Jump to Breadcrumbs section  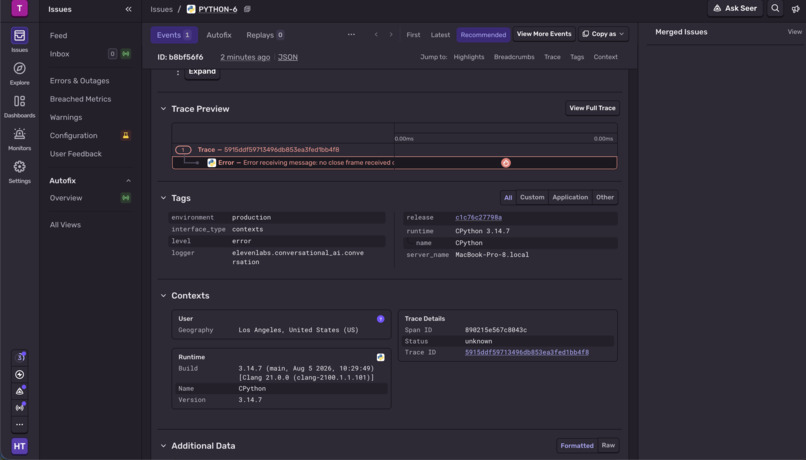[x=514, y=57]
